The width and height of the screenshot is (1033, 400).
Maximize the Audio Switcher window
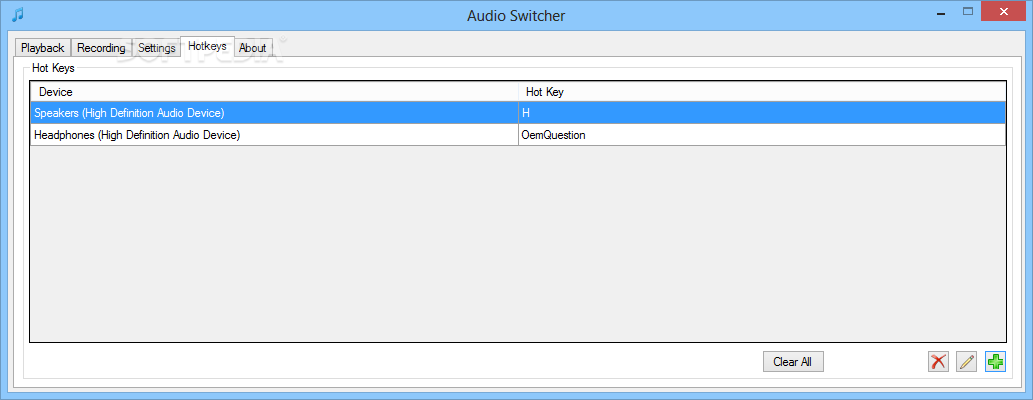pos(968,11)
